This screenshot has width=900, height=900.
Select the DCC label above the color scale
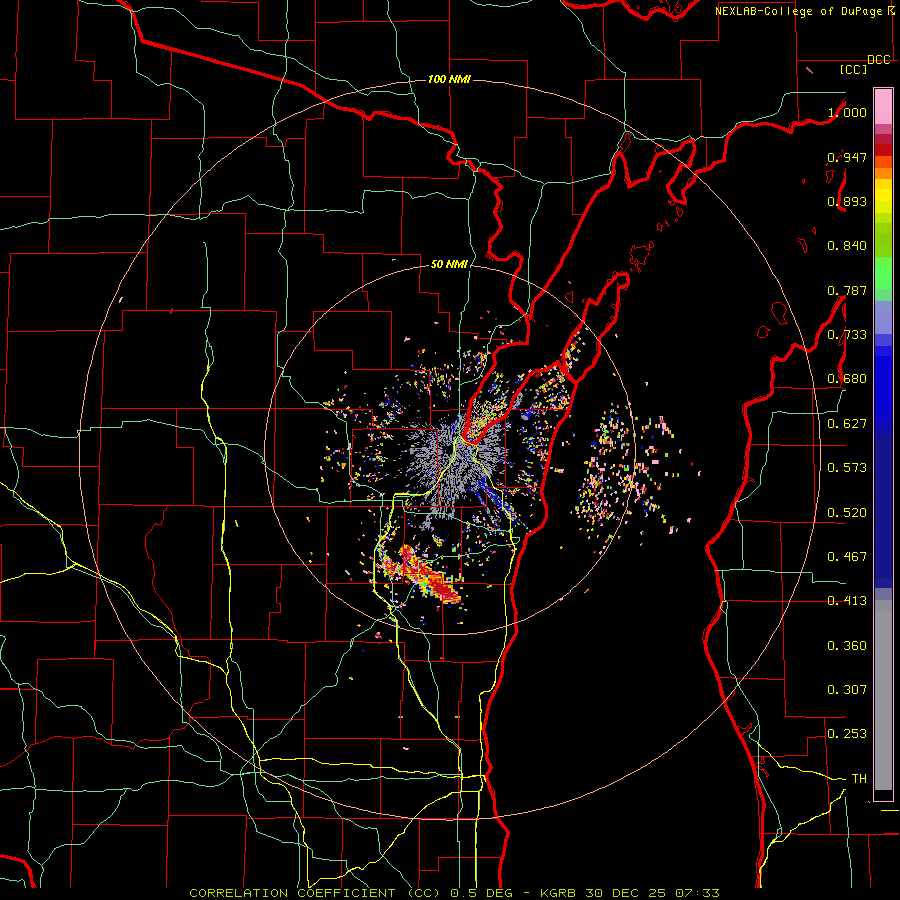pos(878,60)
